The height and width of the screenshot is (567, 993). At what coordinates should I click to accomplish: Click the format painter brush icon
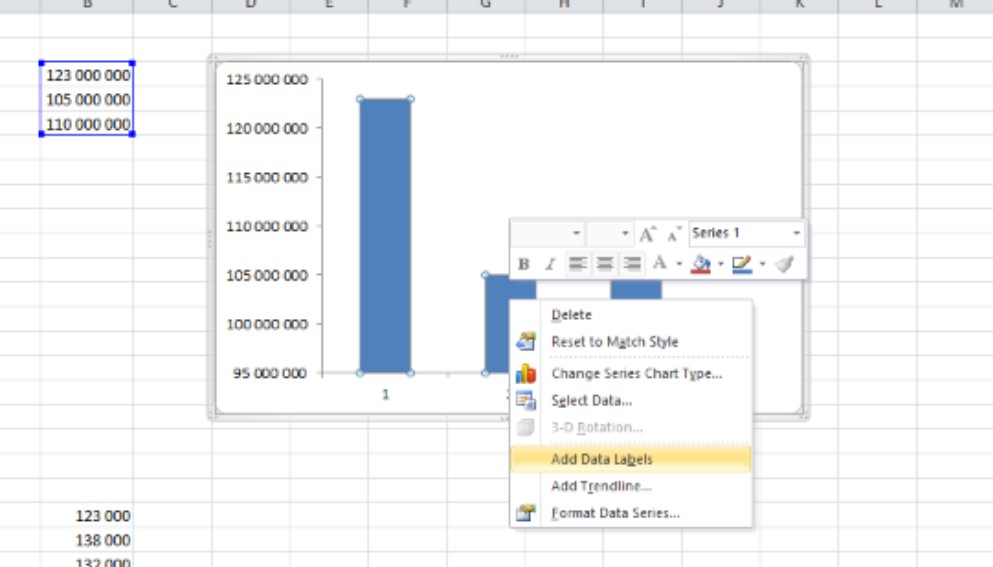pyautogui.click(x=784, y=264)
